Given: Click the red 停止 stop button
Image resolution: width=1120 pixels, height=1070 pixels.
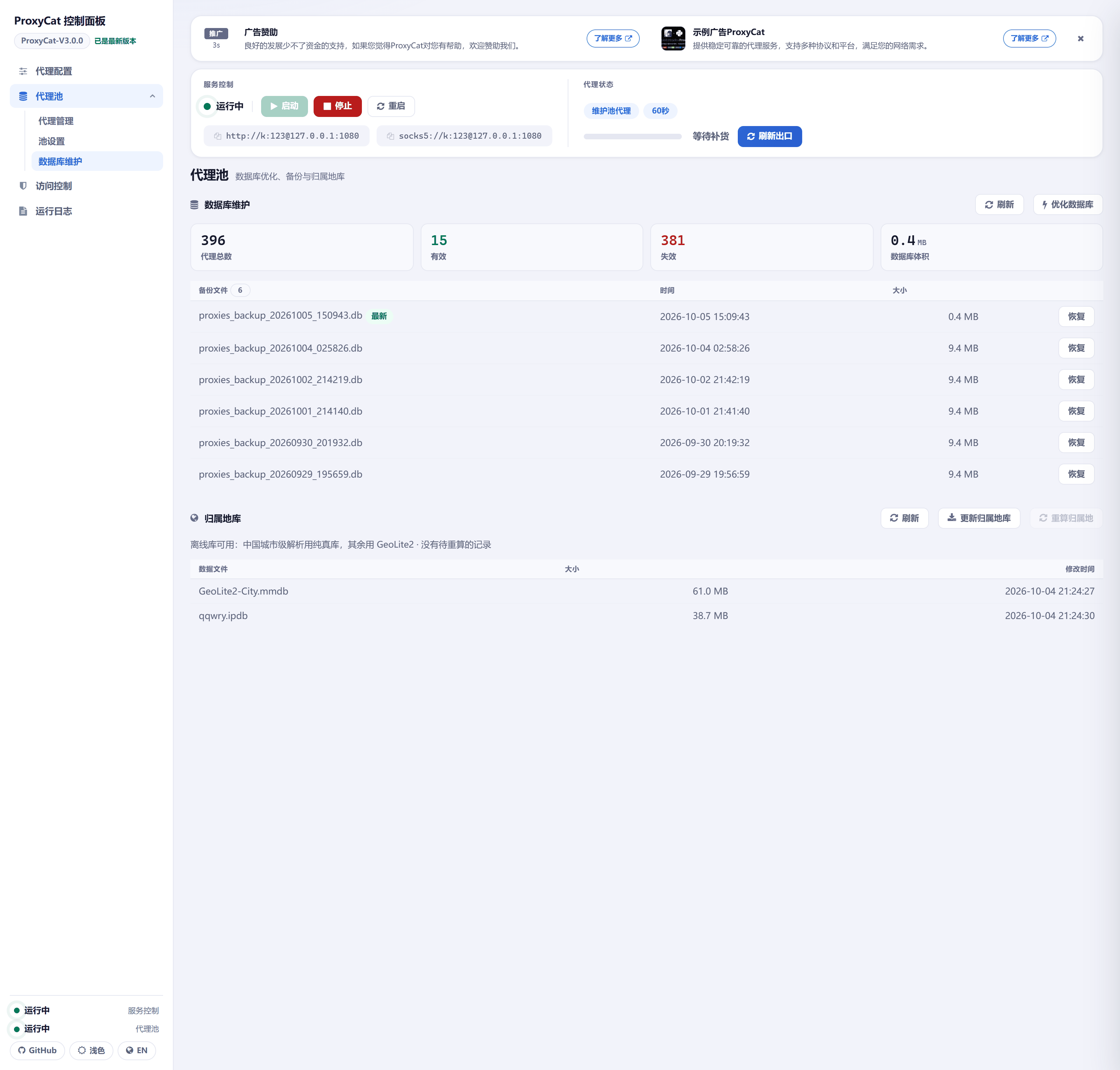Looking at the screenshot, I should [x=338, y=106].
